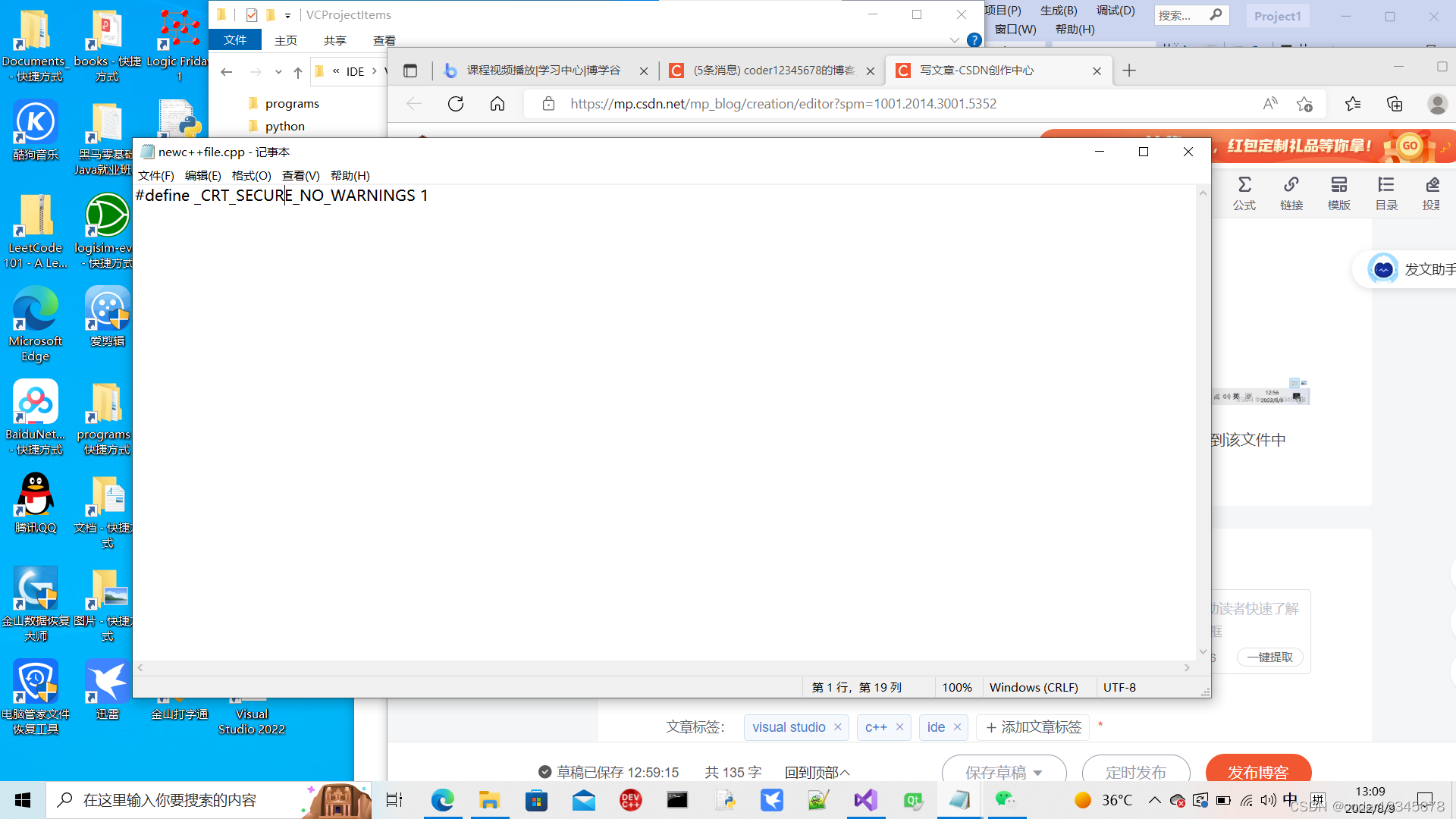This screenshot has height=819, width=1456.
Task: Toggle the checkmark icon in Explorer title bar
Action: (x=252, y=14)
